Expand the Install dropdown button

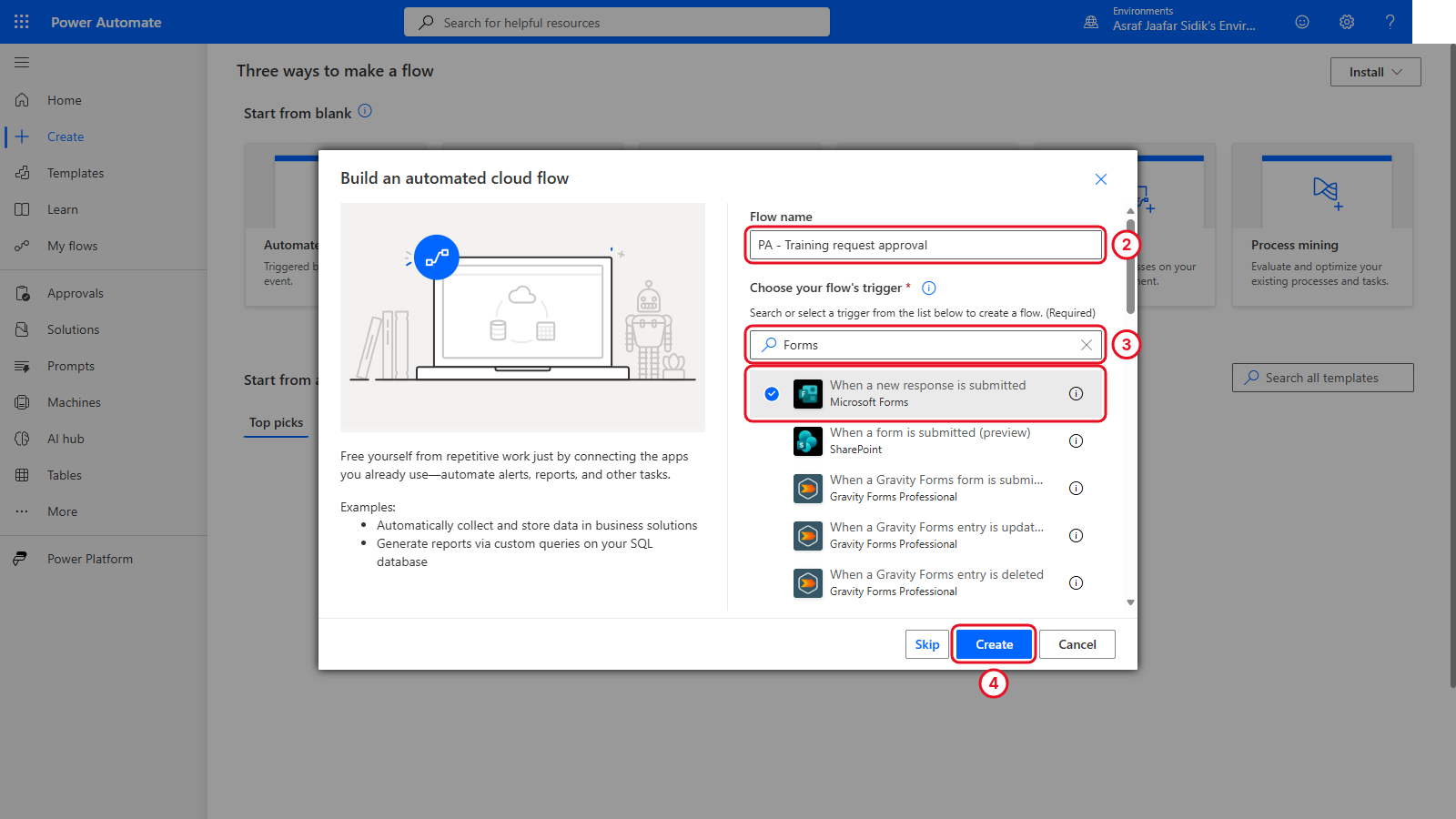[x=1375, y=72]
